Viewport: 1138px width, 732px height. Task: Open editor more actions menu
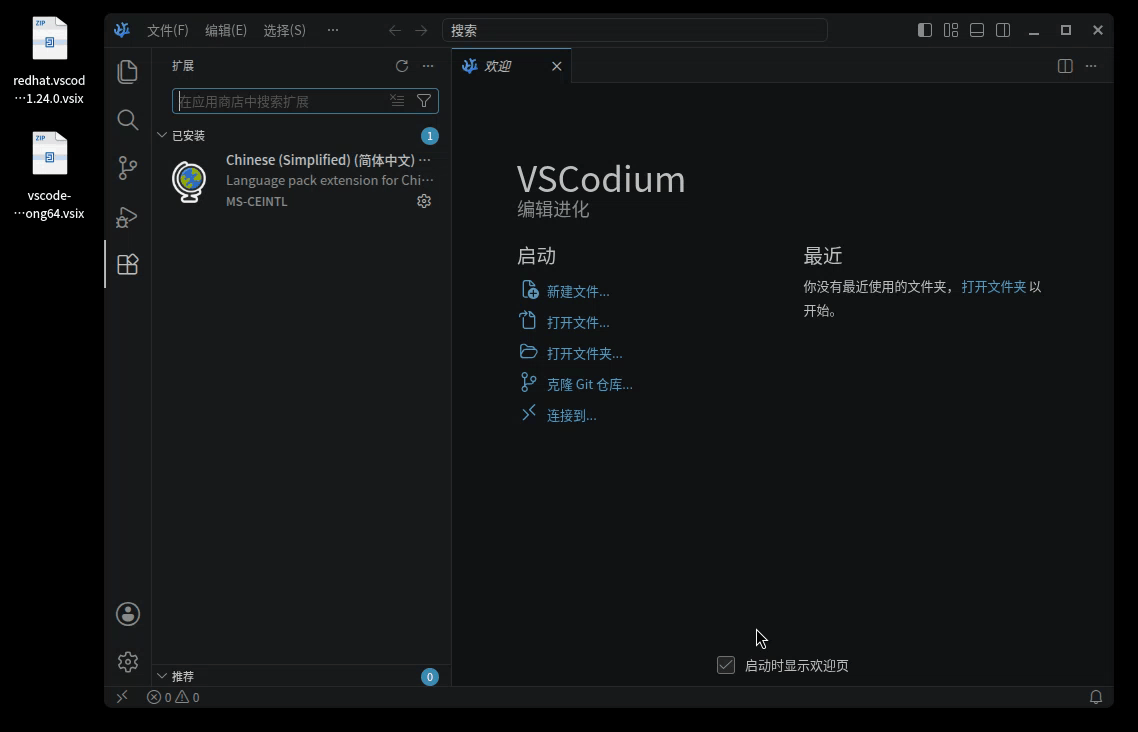[x=1091, y=66]
